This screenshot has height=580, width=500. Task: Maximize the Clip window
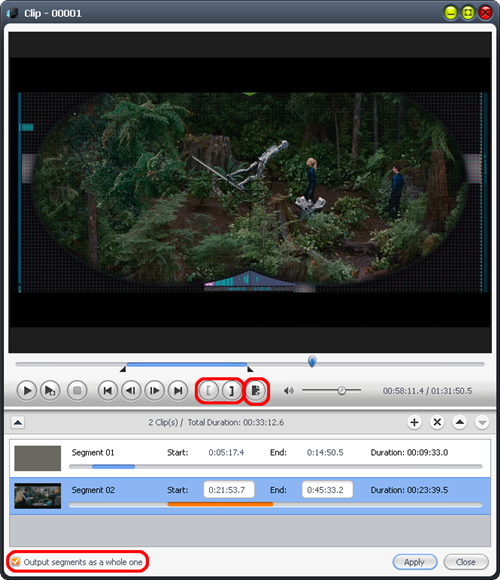468,13
